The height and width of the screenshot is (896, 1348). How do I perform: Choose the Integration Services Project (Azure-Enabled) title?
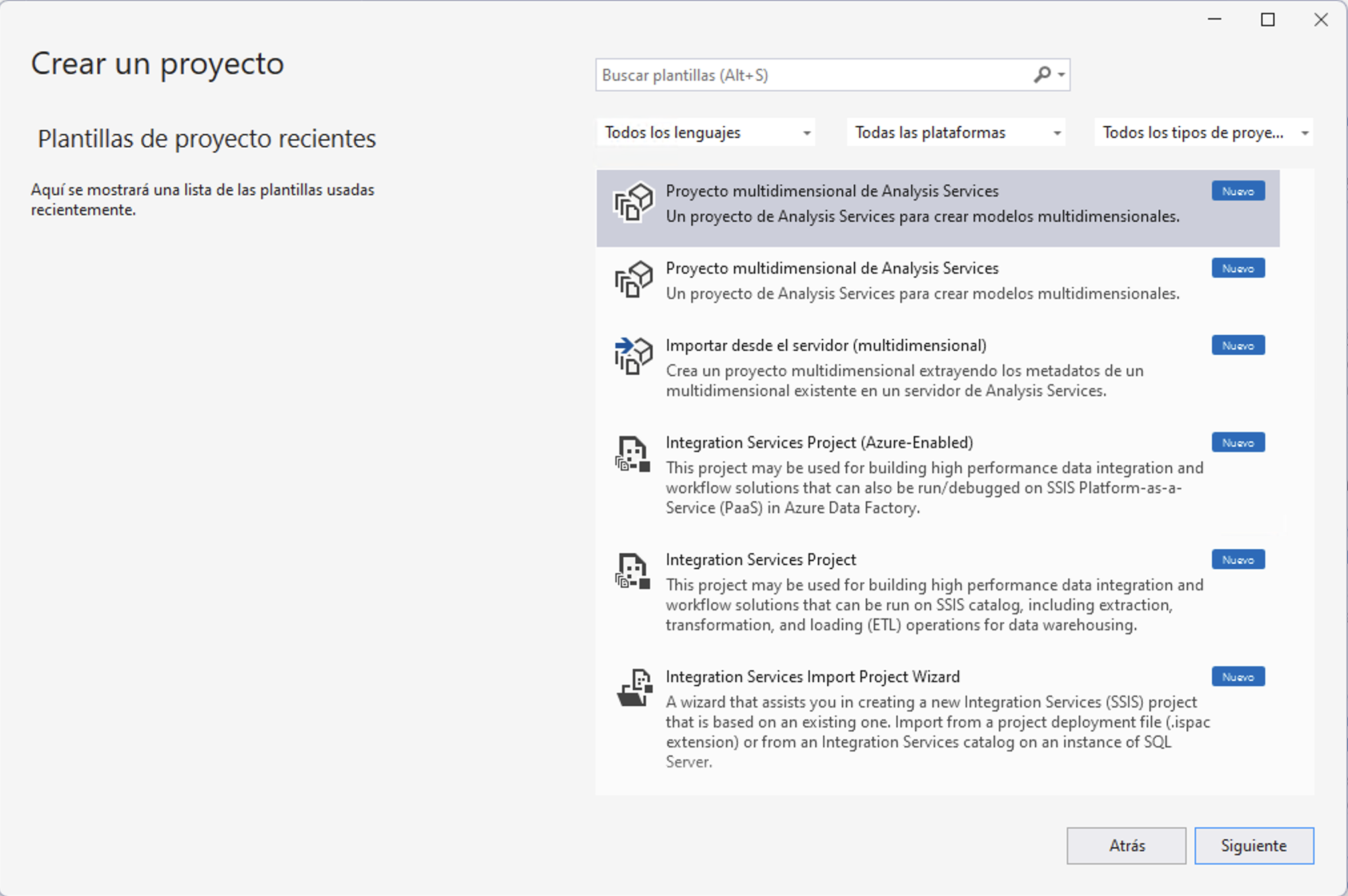click(819, 443)
